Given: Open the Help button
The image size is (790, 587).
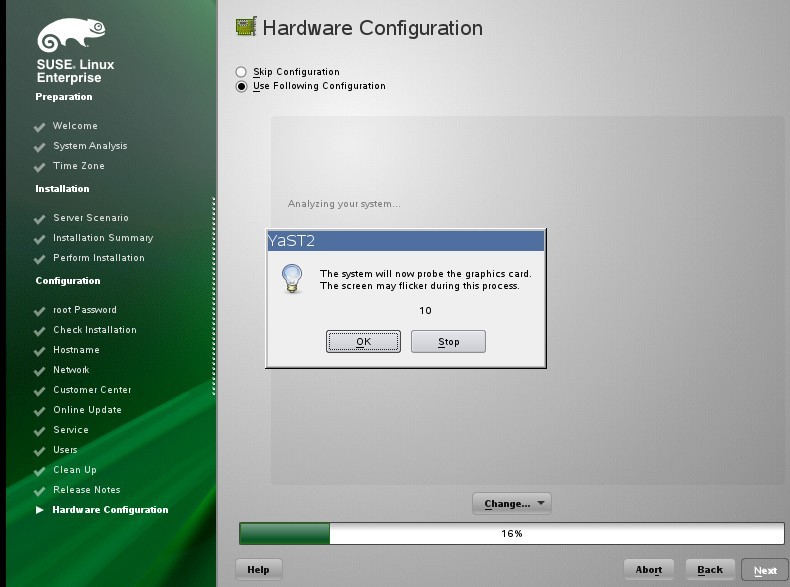Looking at the screenshot, I should (x=258, y=569).
